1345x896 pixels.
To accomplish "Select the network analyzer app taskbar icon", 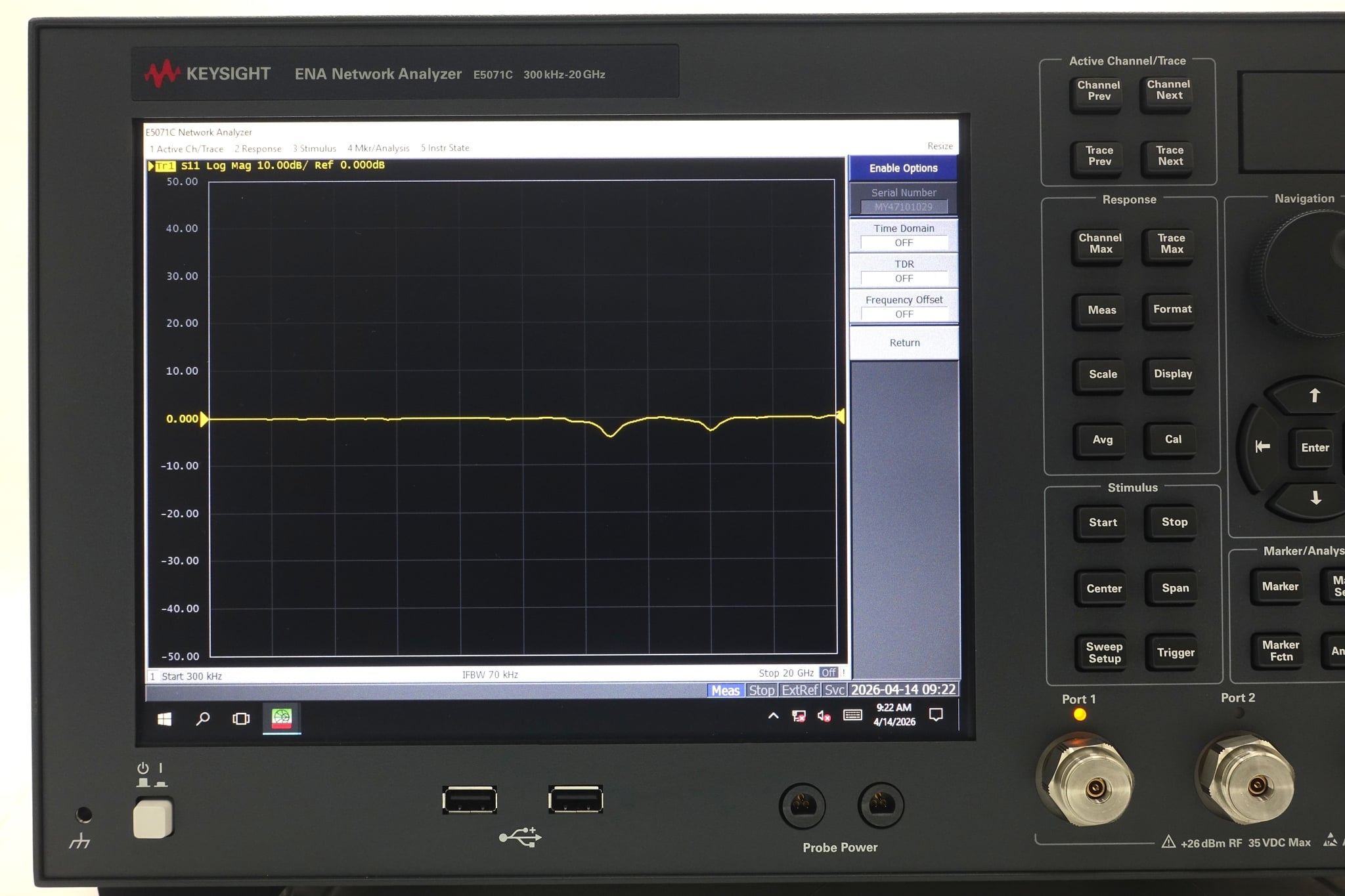I will point(282,718).
